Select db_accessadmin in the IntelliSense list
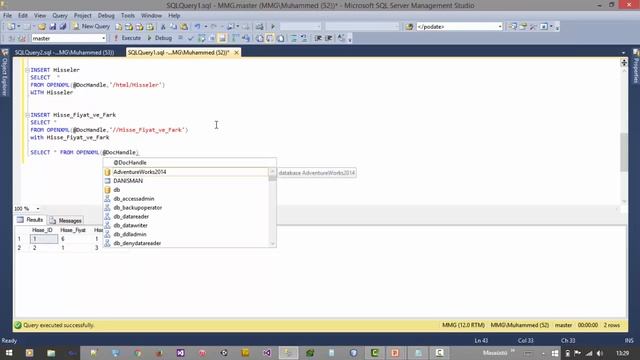640x360 pixels. point(186,199)
